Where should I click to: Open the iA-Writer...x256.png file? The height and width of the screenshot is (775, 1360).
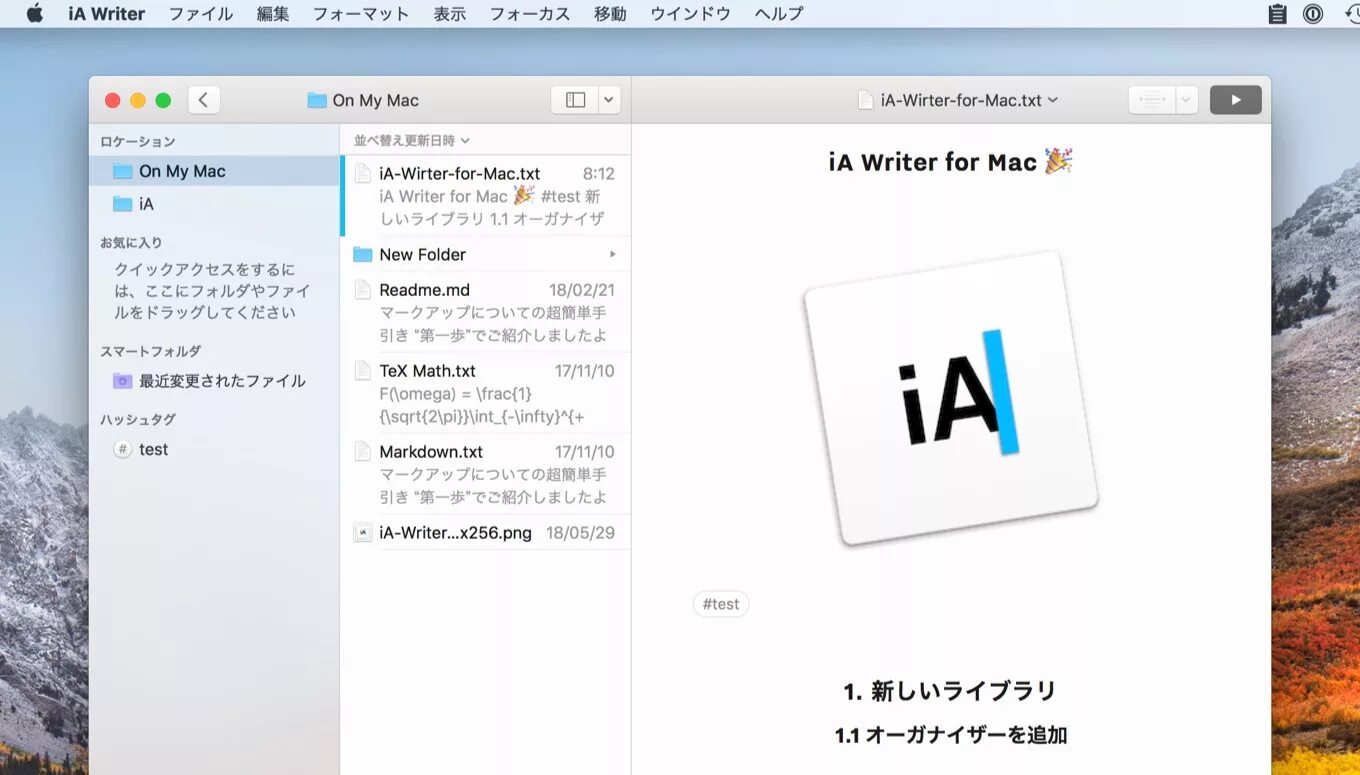pyautogui.click(x=486, y=532)
